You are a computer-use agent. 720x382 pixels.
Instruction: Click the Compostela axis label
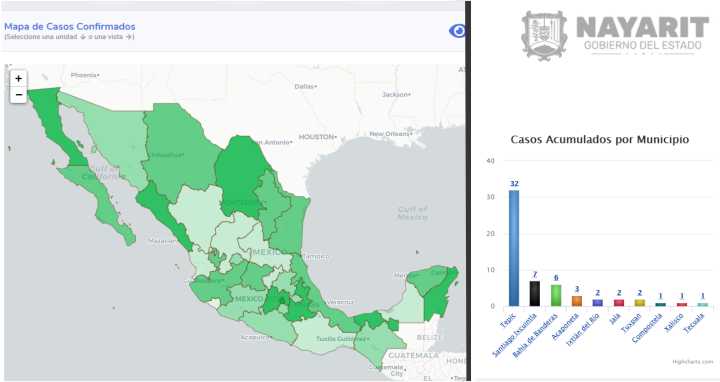[x=647, y=328]
